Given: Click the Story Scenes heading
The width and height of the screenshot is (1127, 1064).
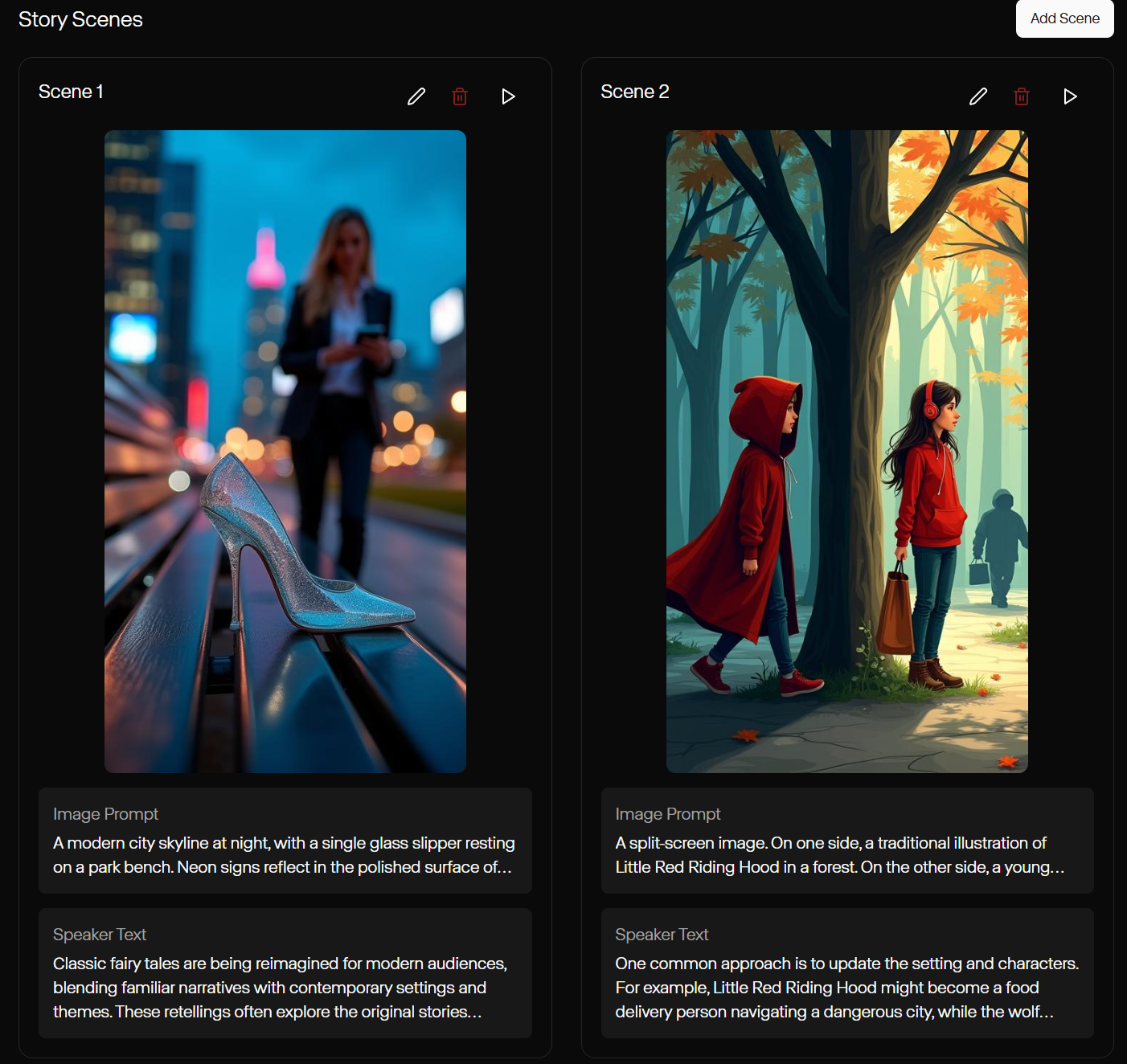Looking at the screenshot, I should (x=80, y=19).
